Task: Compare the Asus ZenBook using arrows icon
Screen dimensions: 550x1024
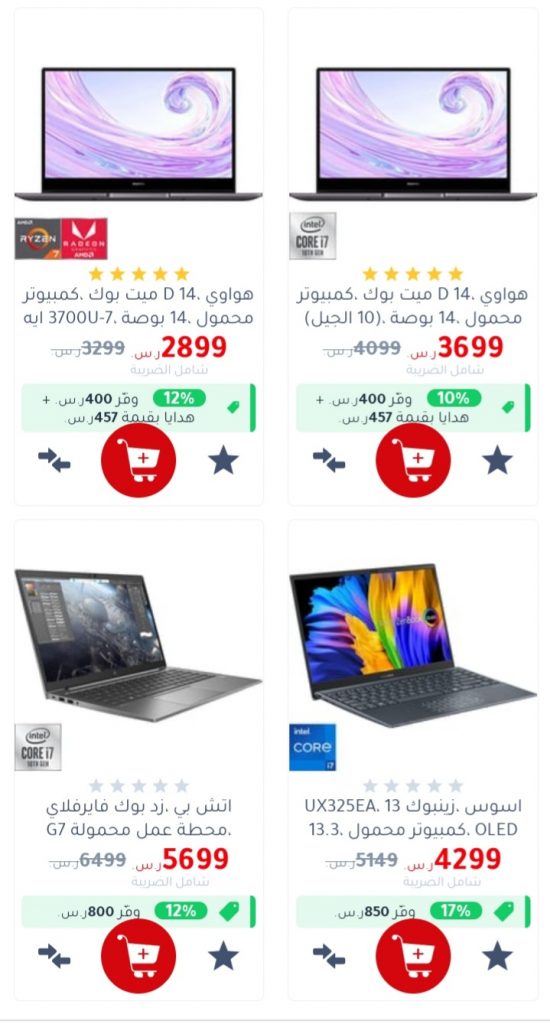Action: (329, 956)
